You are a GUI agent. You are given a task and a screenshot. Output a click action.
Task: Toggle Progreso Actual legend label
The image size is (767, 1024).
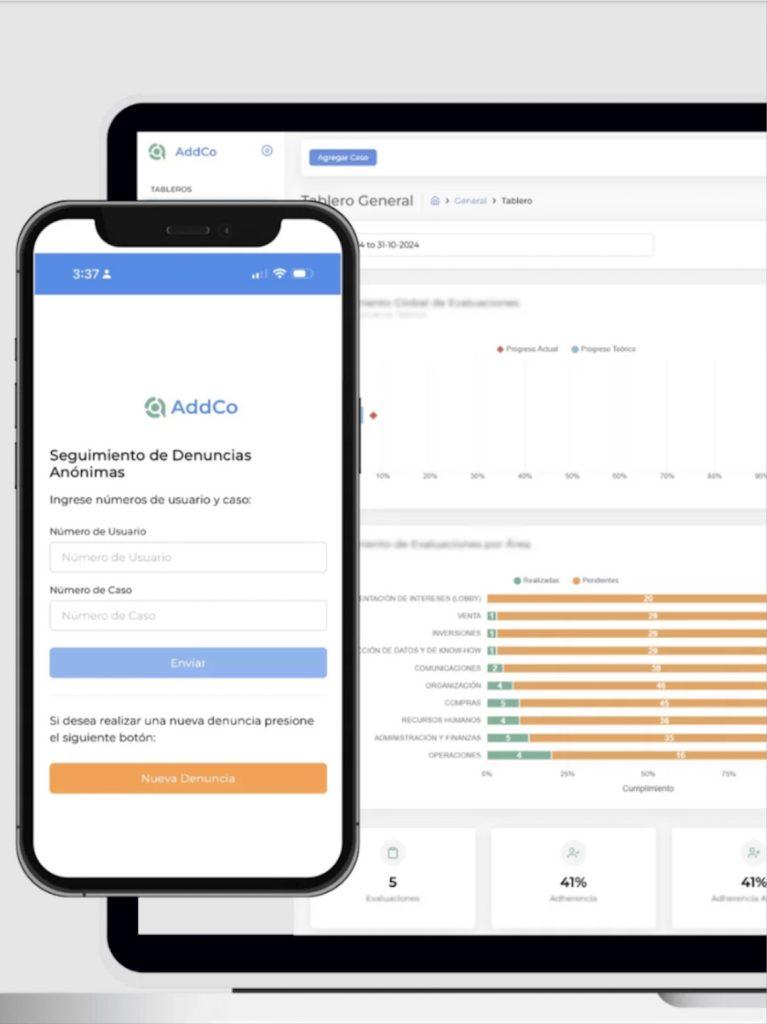[532, 349]
